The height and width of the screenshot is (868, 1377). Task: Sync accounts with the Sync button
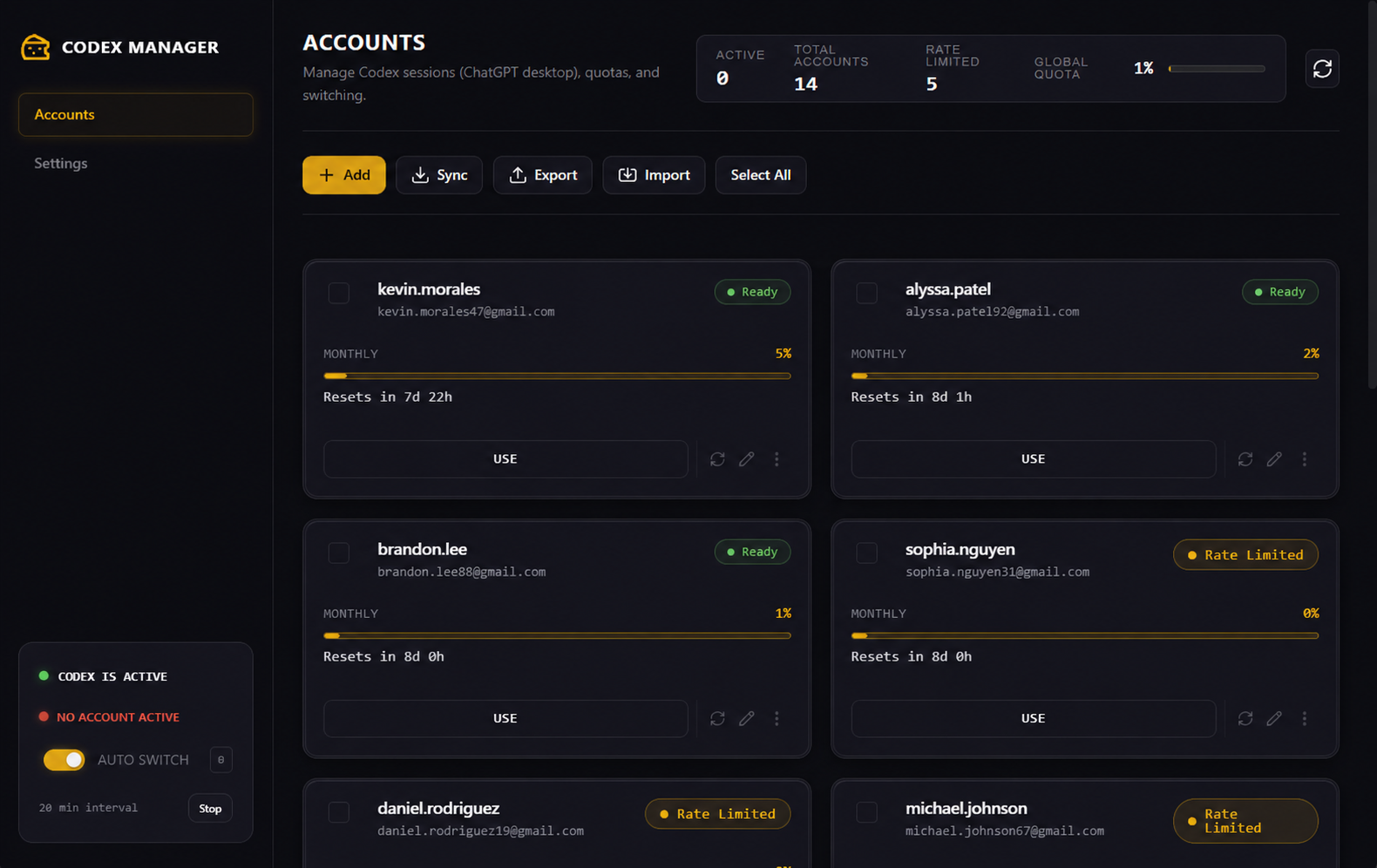(439, 175)
